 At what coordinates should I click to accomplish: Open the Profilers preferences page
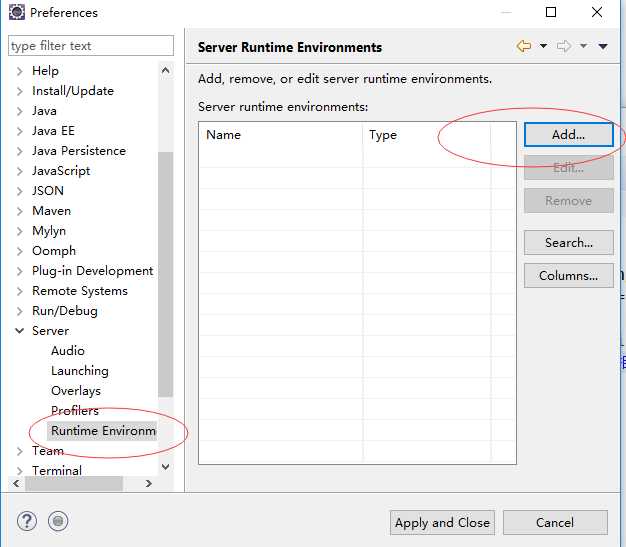coord(75,411)
